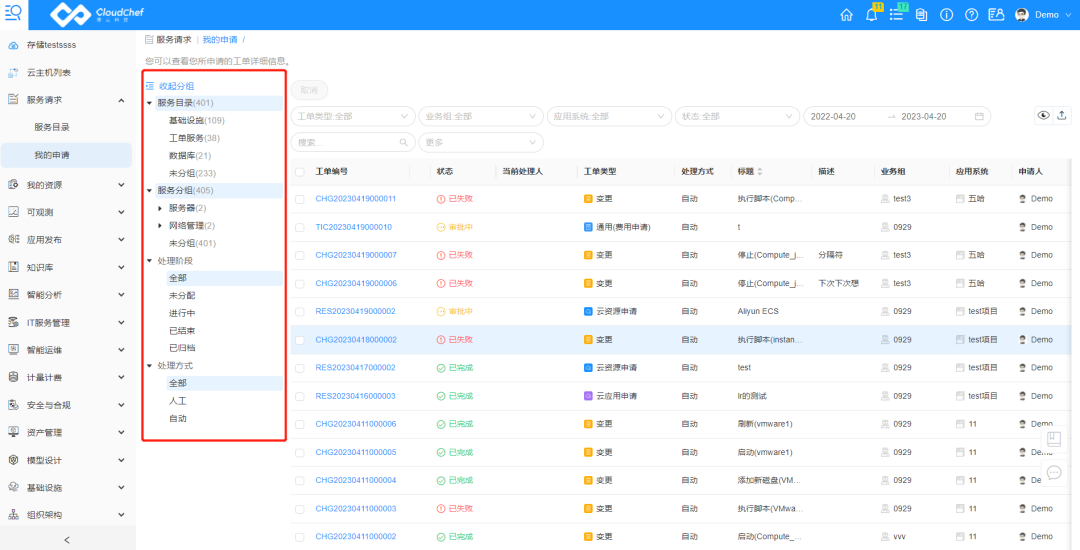
Task: Select 工单服务(38) tree item
Action: coord(194,138)
